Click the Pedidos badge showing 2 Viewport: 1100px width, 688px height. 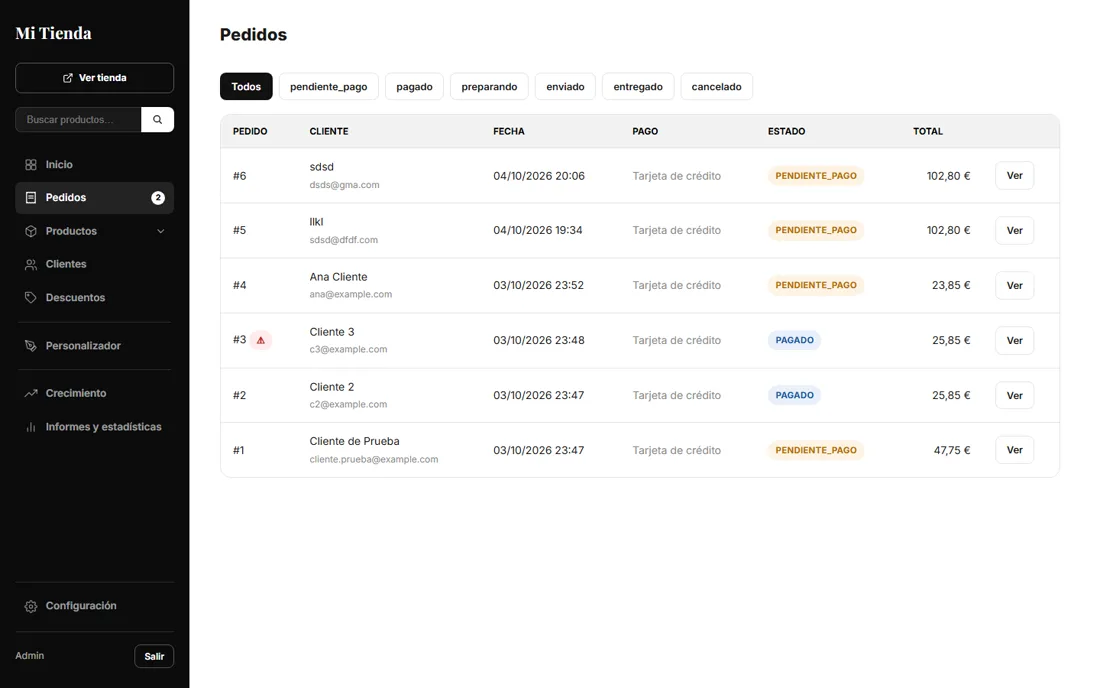click(x=158, y=198)
